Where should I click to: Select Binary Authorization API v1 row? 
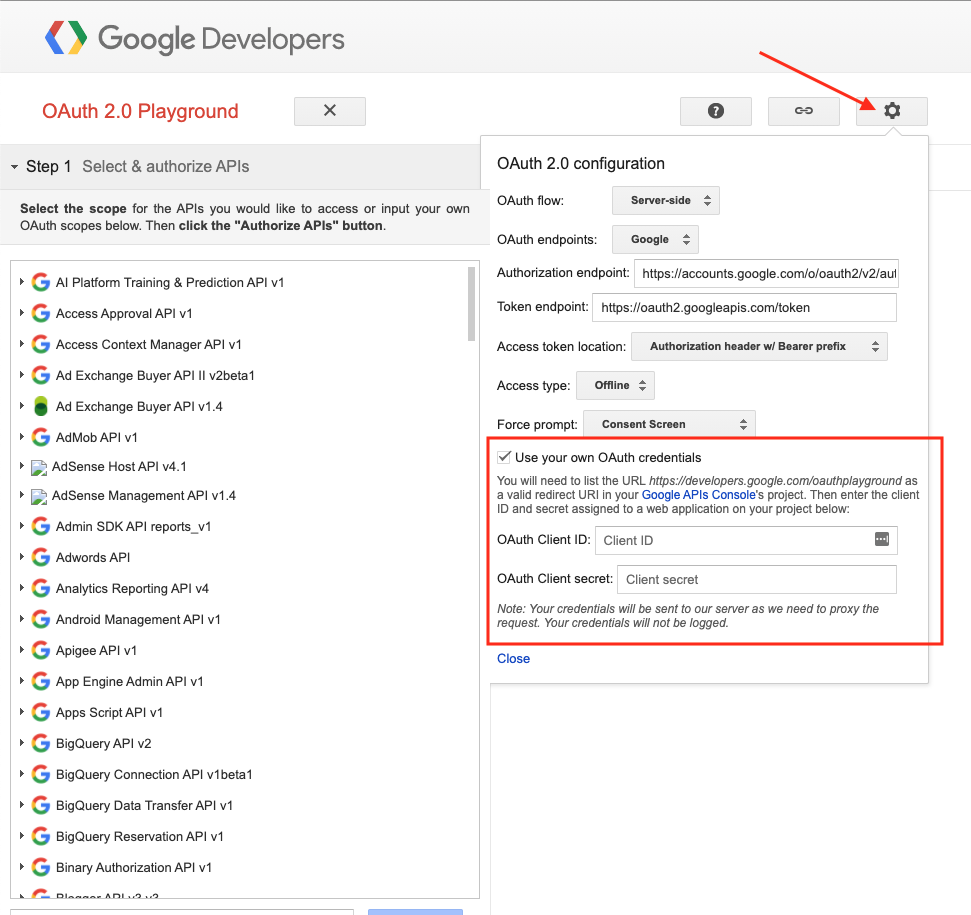[x=134, y=867]
